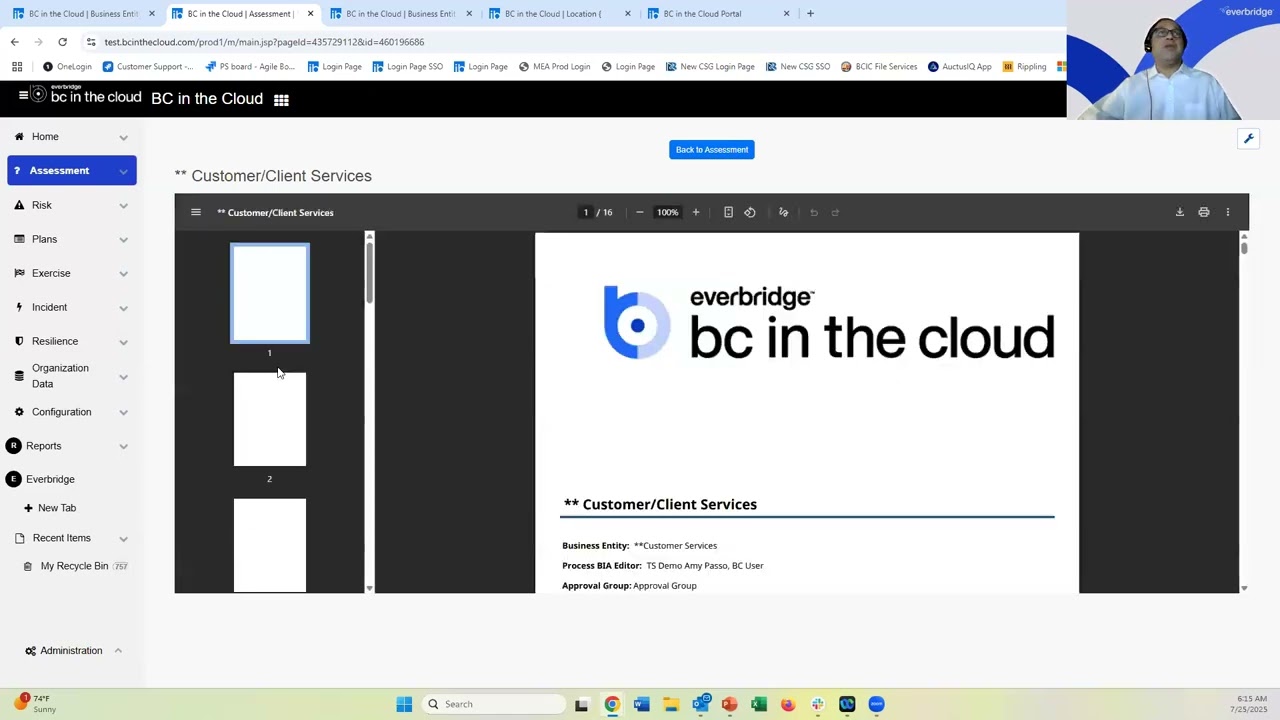1280x720 pixels.
Task: Open the BC in the Cloud apps grid
Action: (281, 100)
